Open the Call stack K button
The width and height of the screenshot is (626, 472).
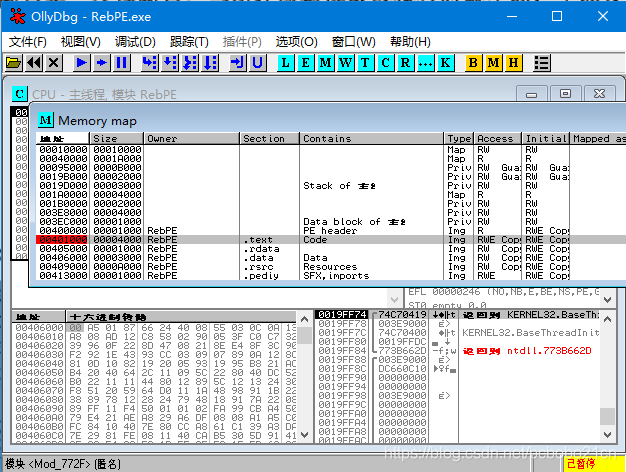pos(446,63)
